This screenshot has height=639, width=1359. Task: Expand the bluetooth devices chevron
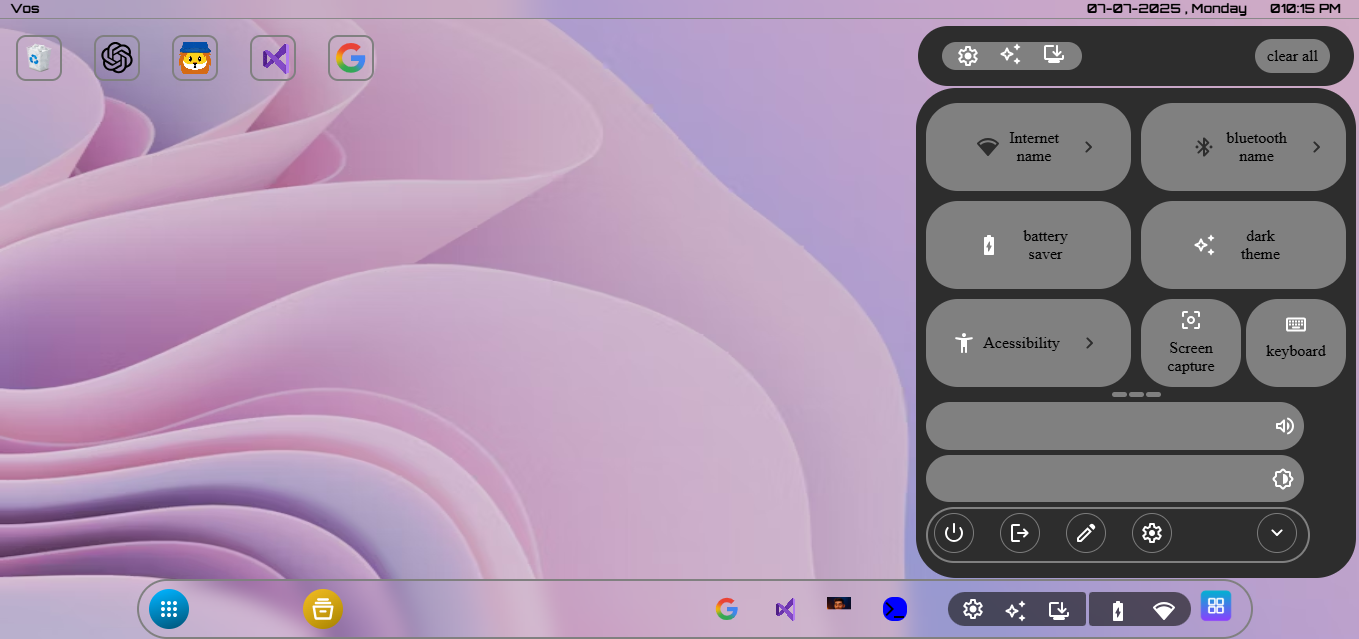(x=1316, y=147)
